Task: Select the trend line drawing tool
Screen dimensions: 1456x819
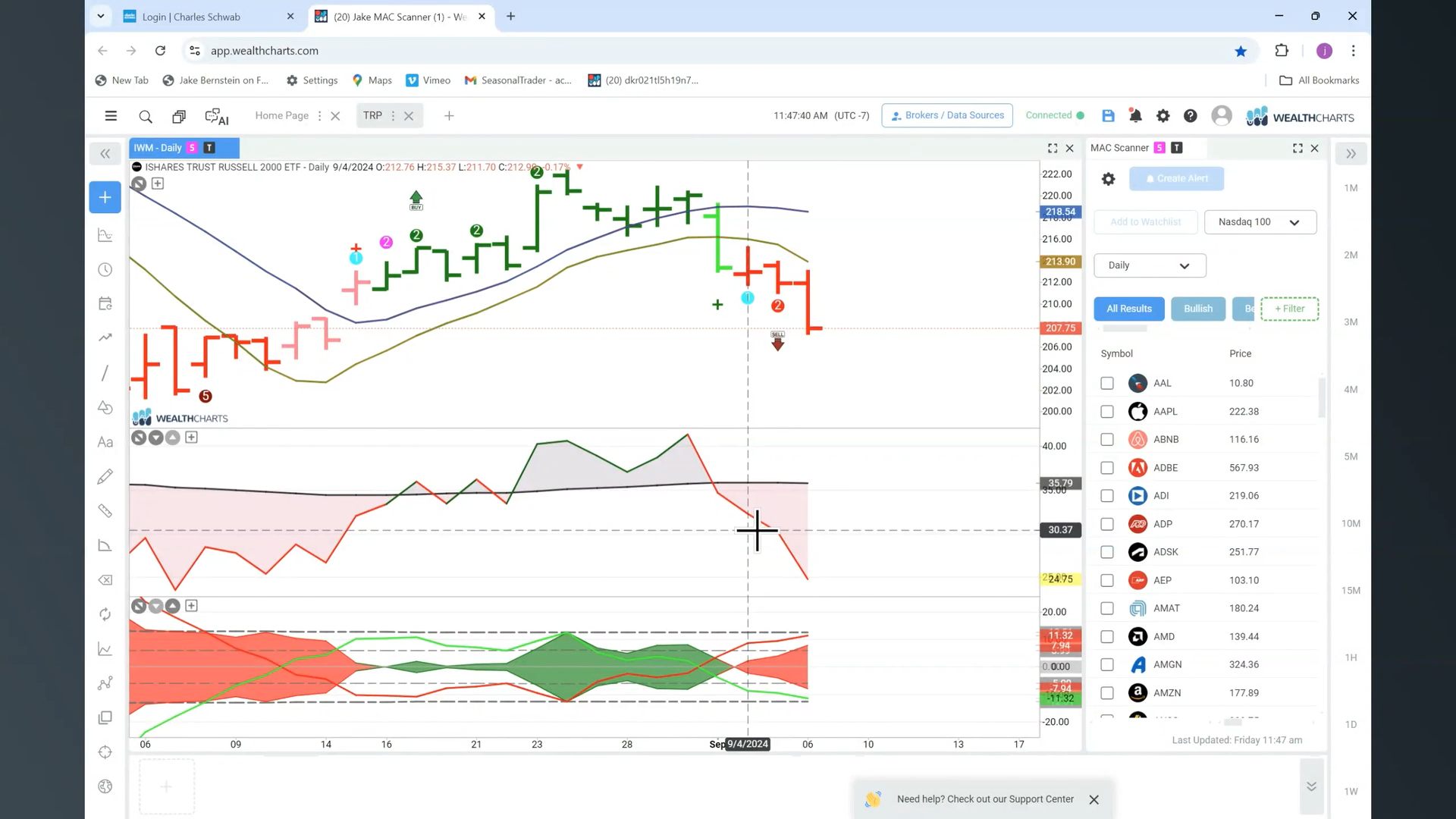Action: [x=105, y=373]
